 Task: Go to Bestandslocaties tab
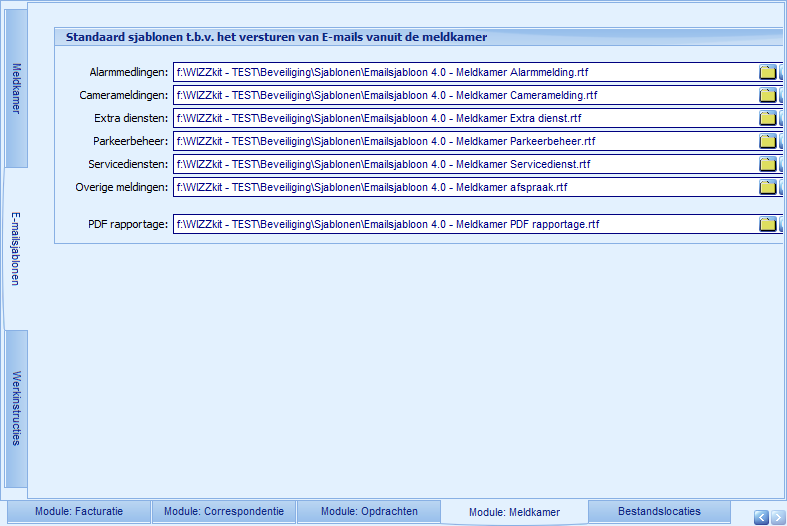658,511
